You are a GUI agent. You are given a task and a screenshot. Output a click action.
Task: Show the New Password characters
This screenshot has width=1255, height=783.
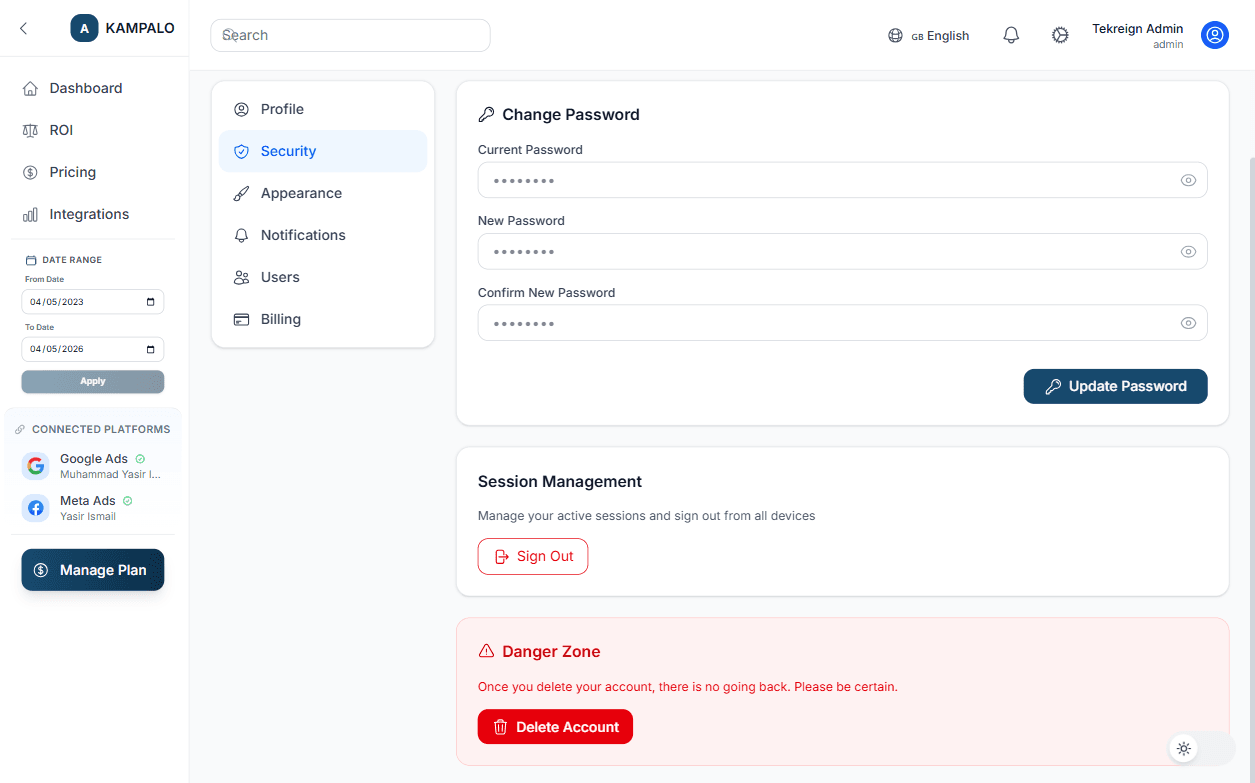(x=1188, y=251)
